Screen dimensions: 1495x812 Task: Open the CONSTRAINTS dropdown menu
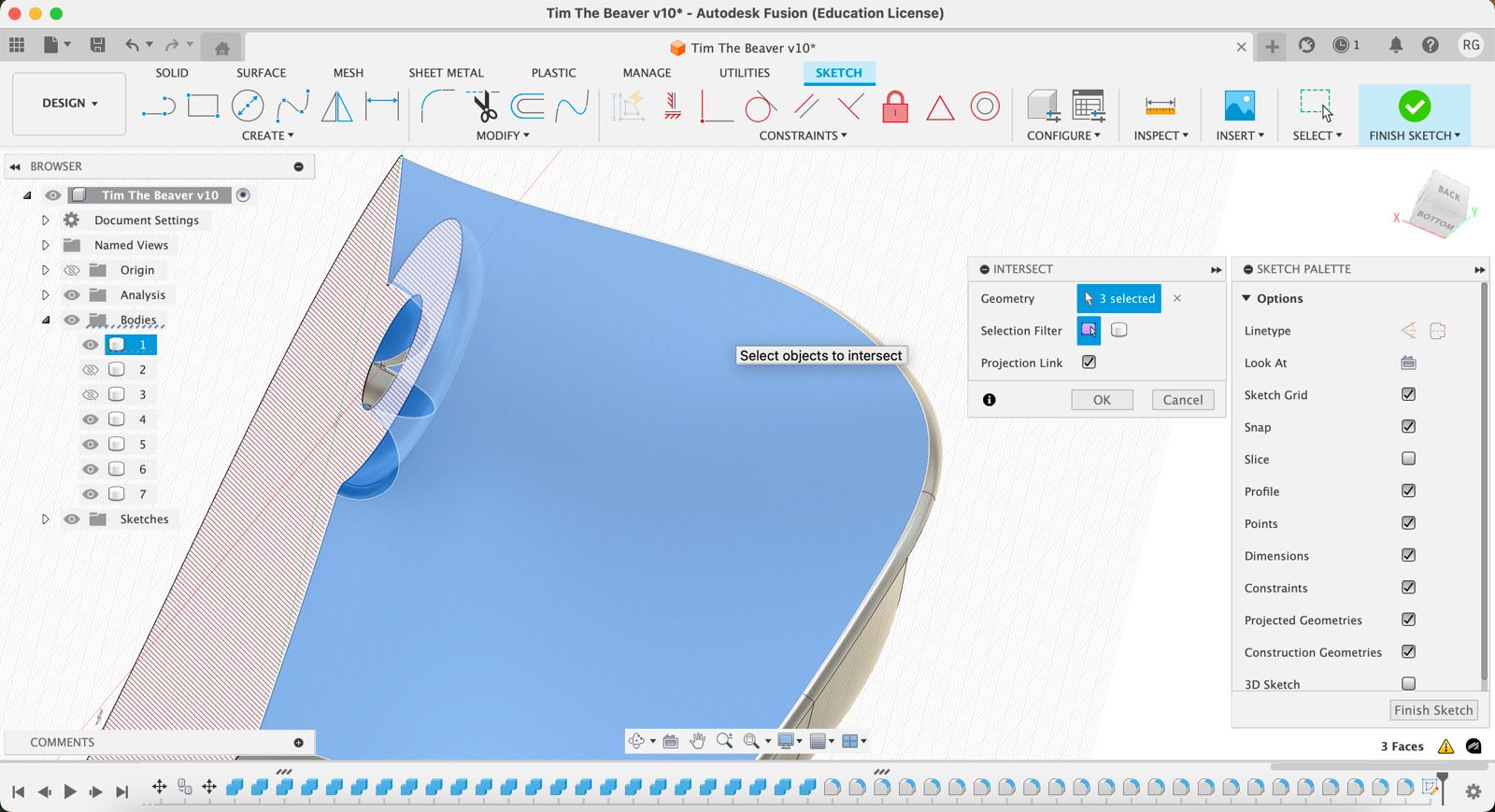tap(803, 135)
